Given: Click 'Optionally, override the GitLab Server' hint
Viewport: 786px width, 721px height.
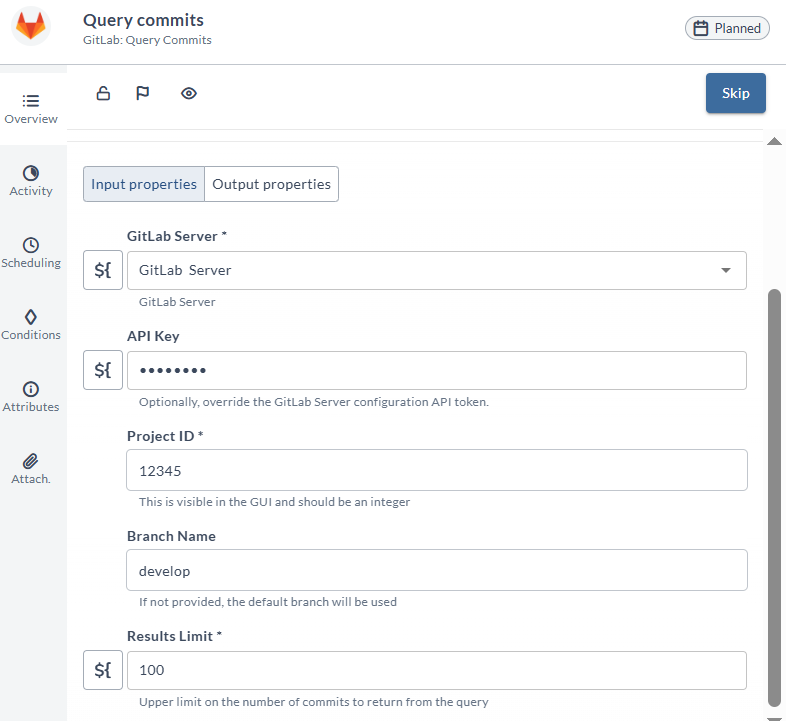Looking at the screenshot, I should pos(314,402).
